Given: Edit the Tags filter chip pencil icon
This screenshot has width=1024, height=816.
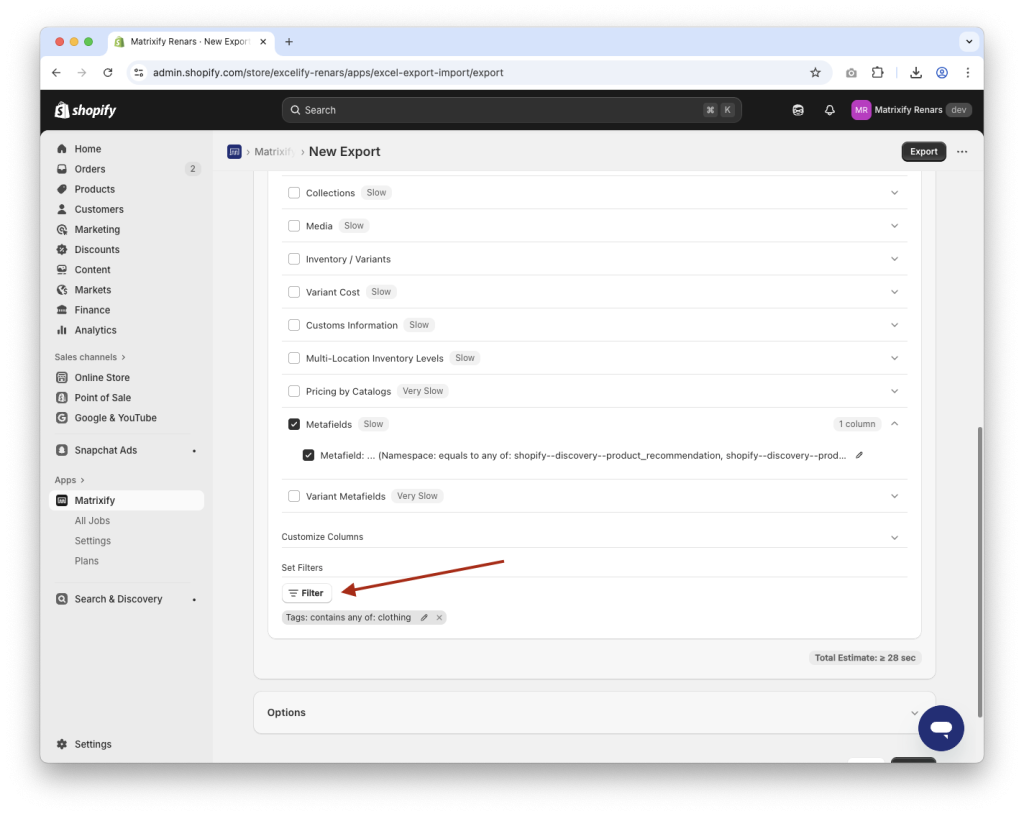Looking at the screenshot, I should [424, 617].
